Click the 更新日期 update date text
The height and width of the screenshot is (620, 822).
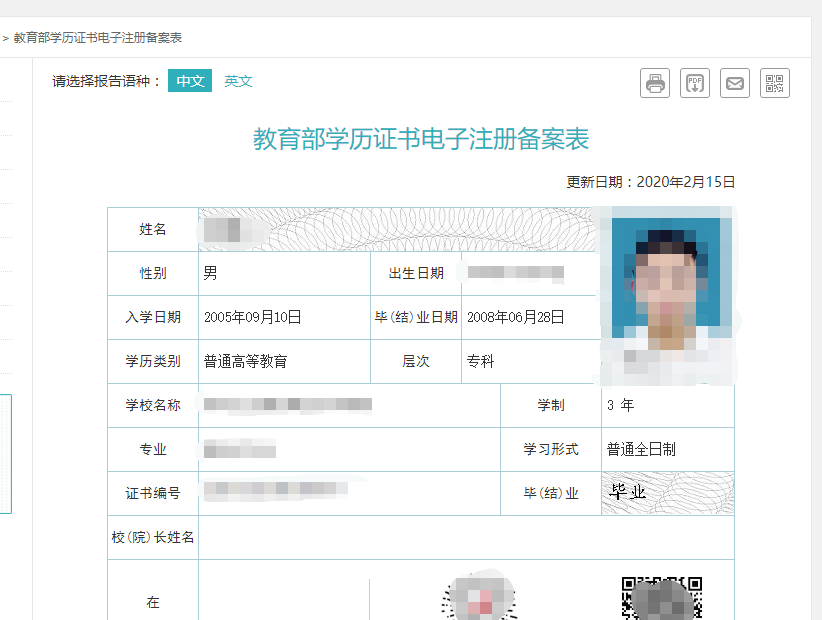click(647, 182)
